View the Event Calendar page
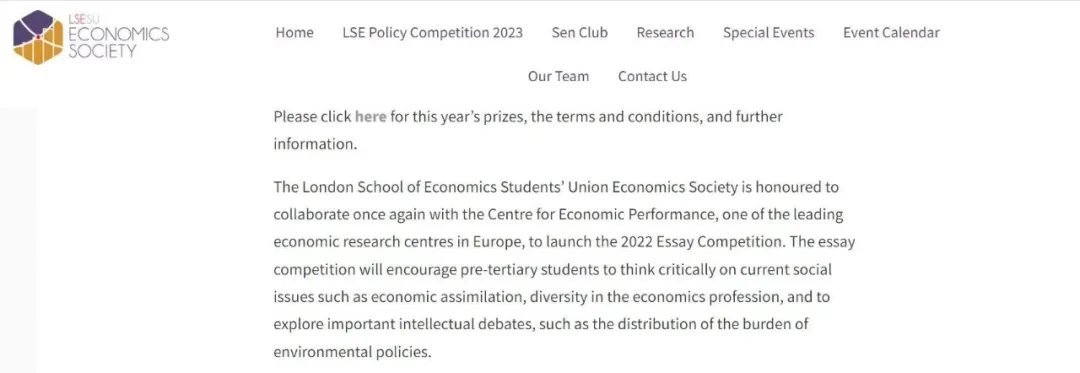The height and width of the screenshot is (373, 1080). tap(891, 32)
